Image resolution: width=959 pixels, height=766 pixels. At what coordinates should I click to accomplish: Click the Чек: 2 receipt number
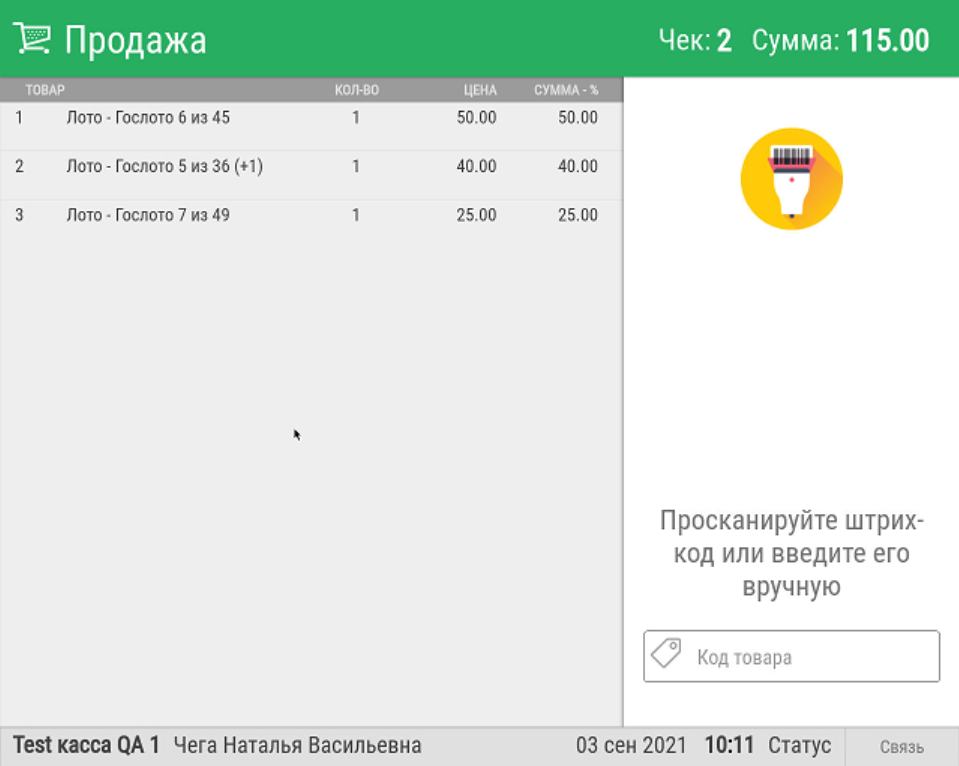(x=695, y=40)
